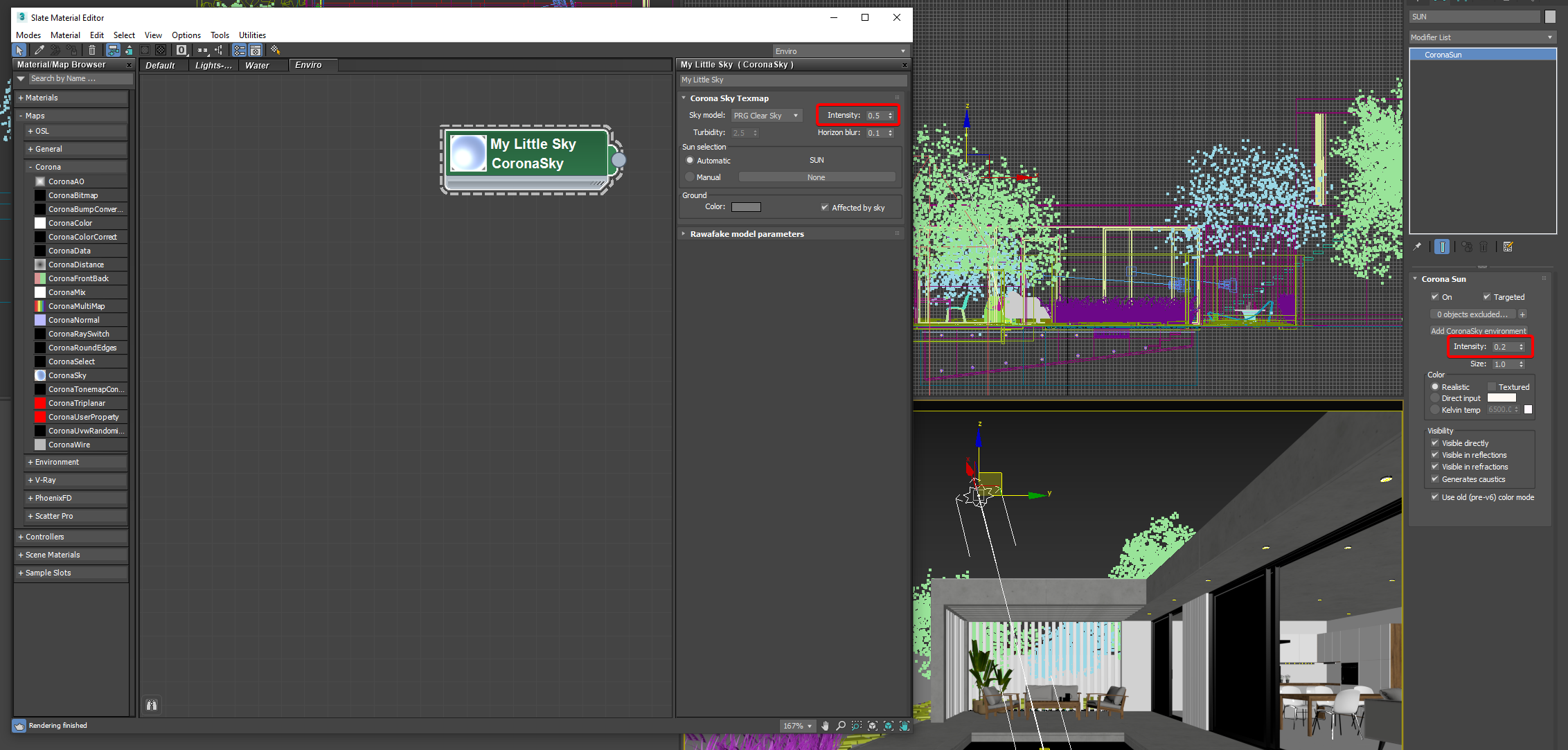
Task: Toggle Show Shaded Material in Viewport icon
Action: pyautogui.click(x=145, y=50)
